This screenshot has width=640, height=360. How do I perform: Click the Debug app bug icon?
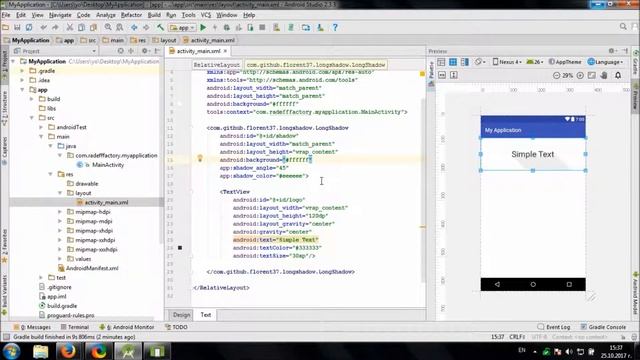(x=227, y=27)
